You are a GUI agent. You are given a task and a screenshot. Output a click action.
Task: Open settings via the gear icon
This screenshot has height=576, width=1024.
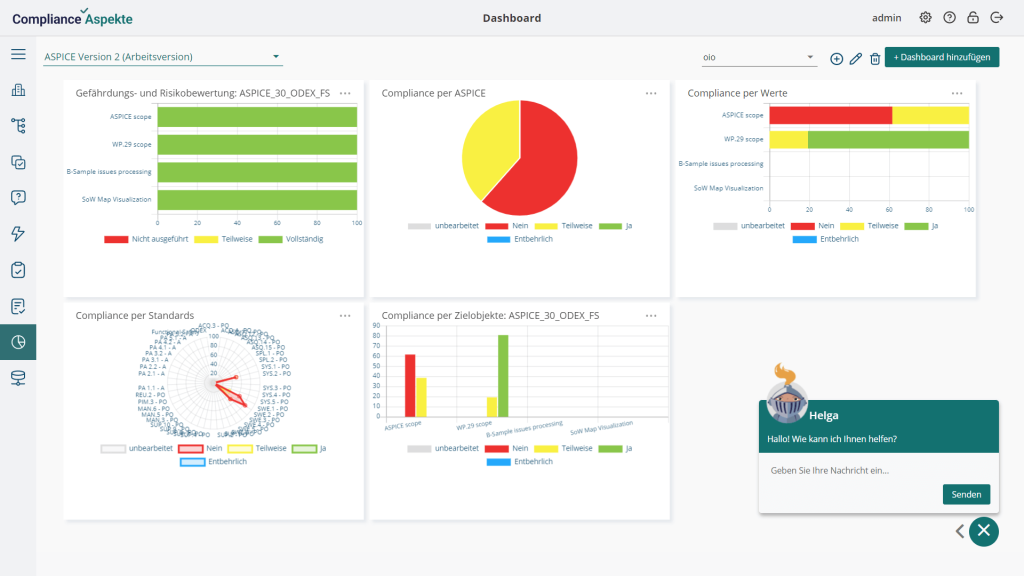(925, 18)
